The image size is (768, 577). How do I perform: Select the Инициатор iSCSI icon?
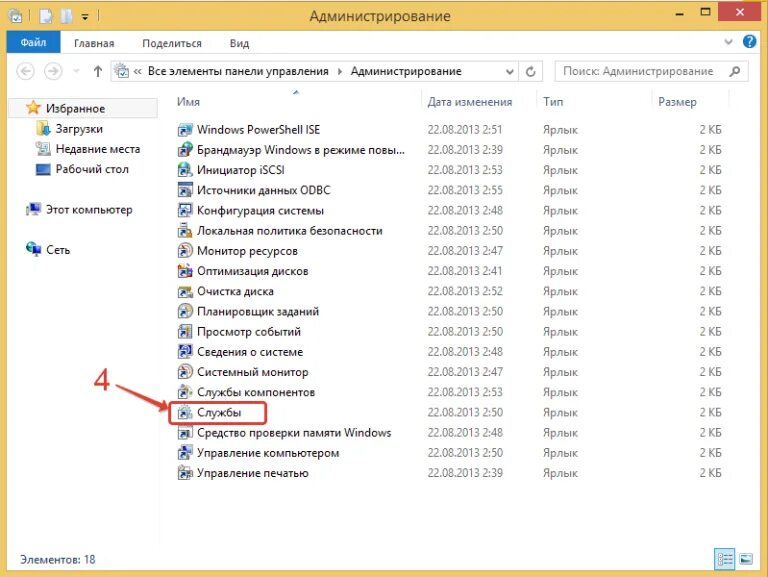point(185,170)
